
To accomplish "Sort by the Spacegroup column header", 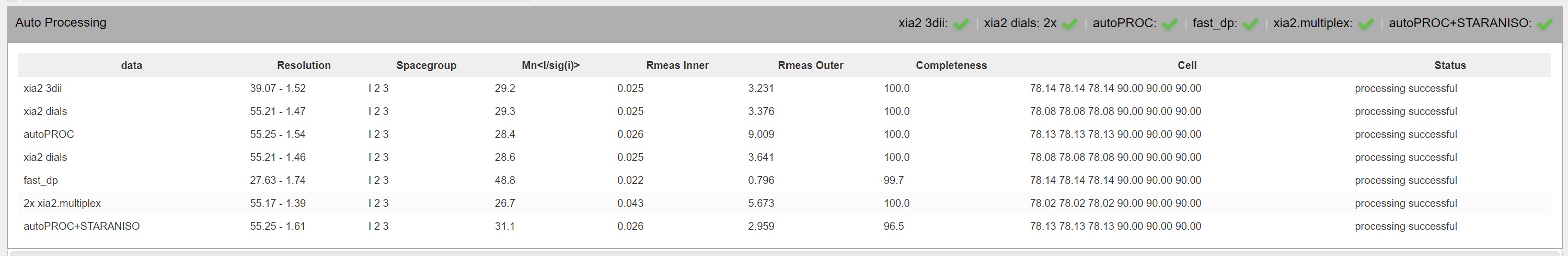I will (426, 65).
